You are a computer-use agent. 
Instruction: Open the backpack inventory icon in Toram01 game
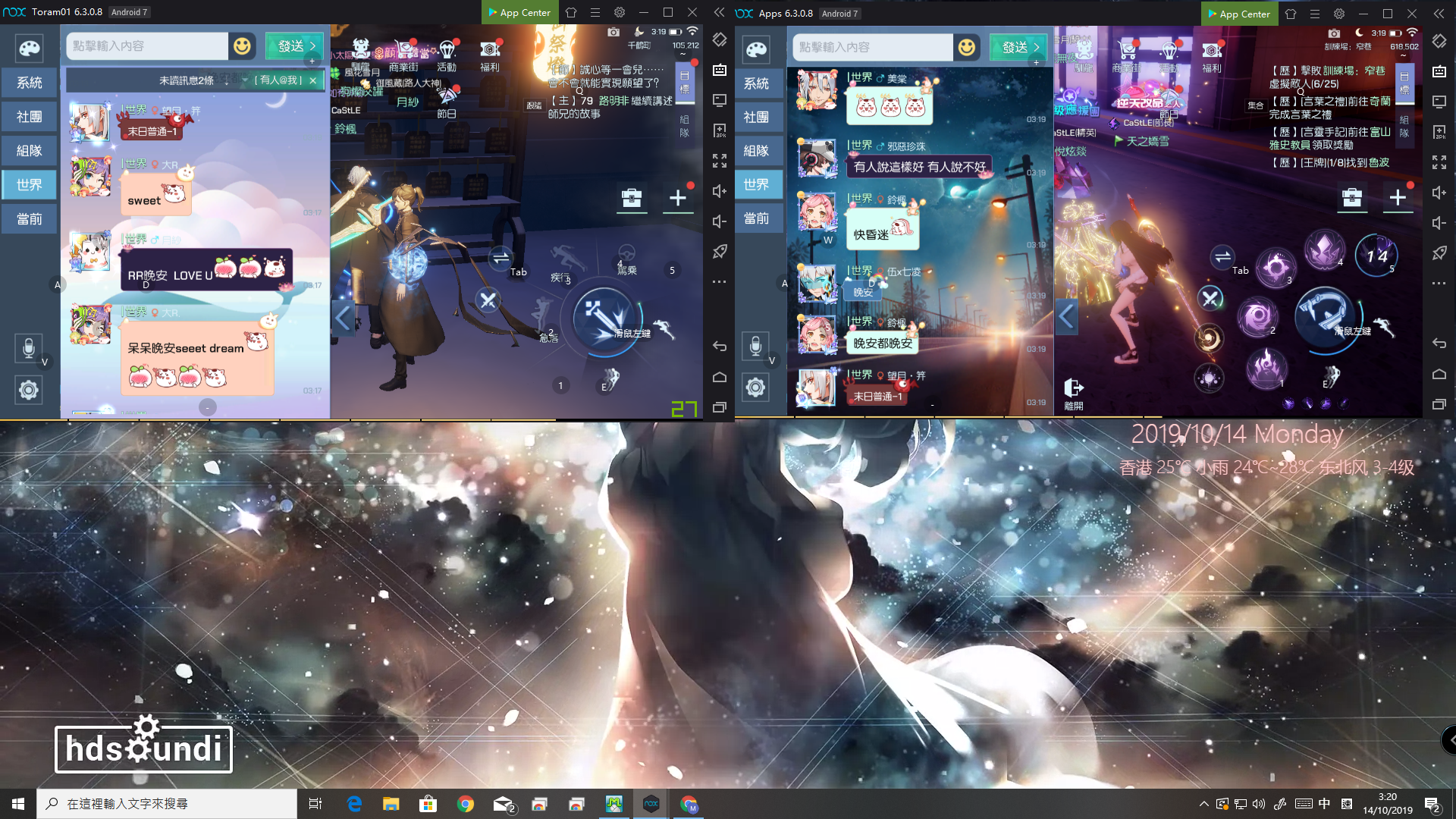[x=632, y=198]
